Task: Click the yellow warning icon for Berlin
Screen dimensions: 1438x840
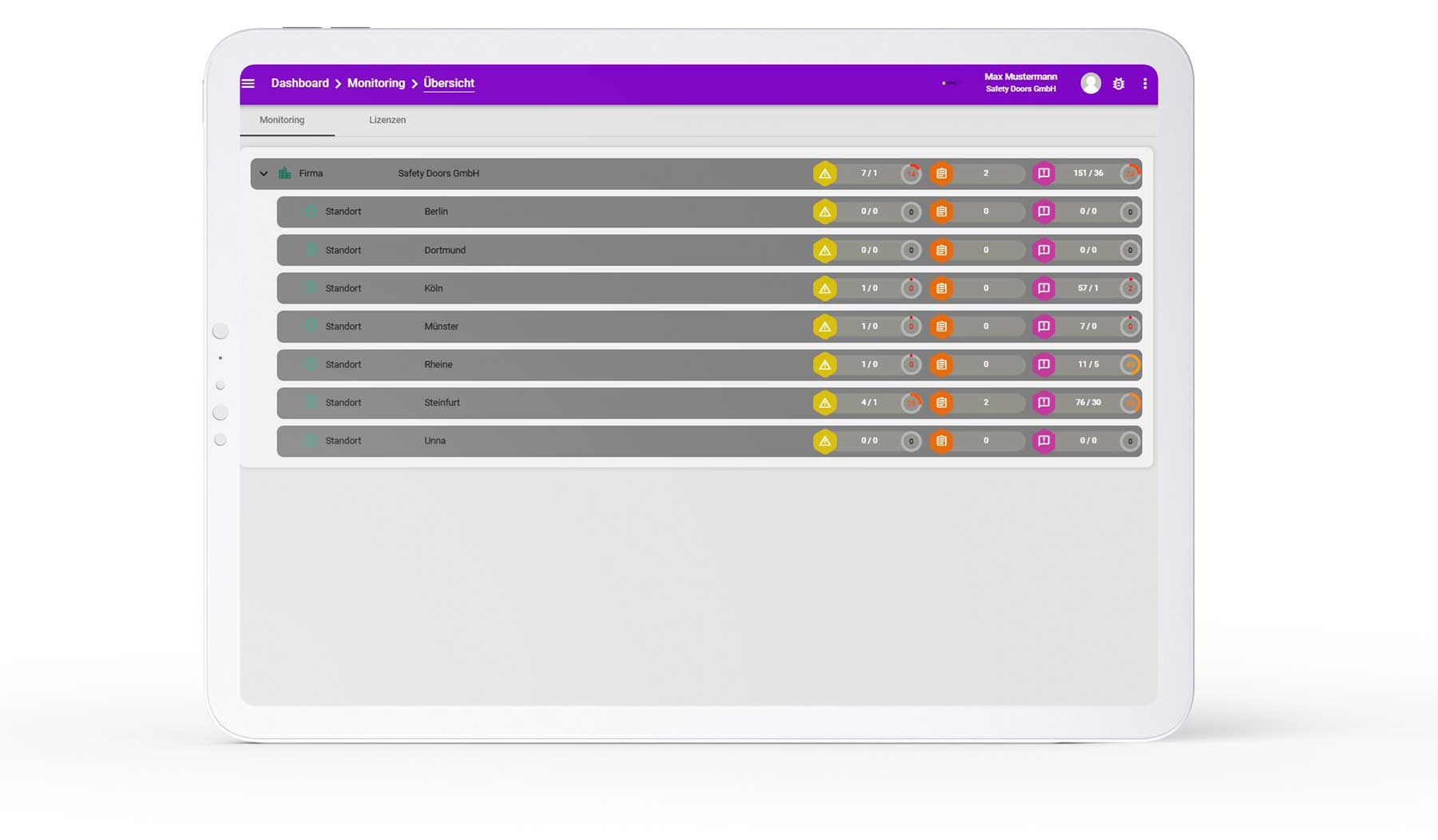Action: pyautogui.click(x=824, y=212)
